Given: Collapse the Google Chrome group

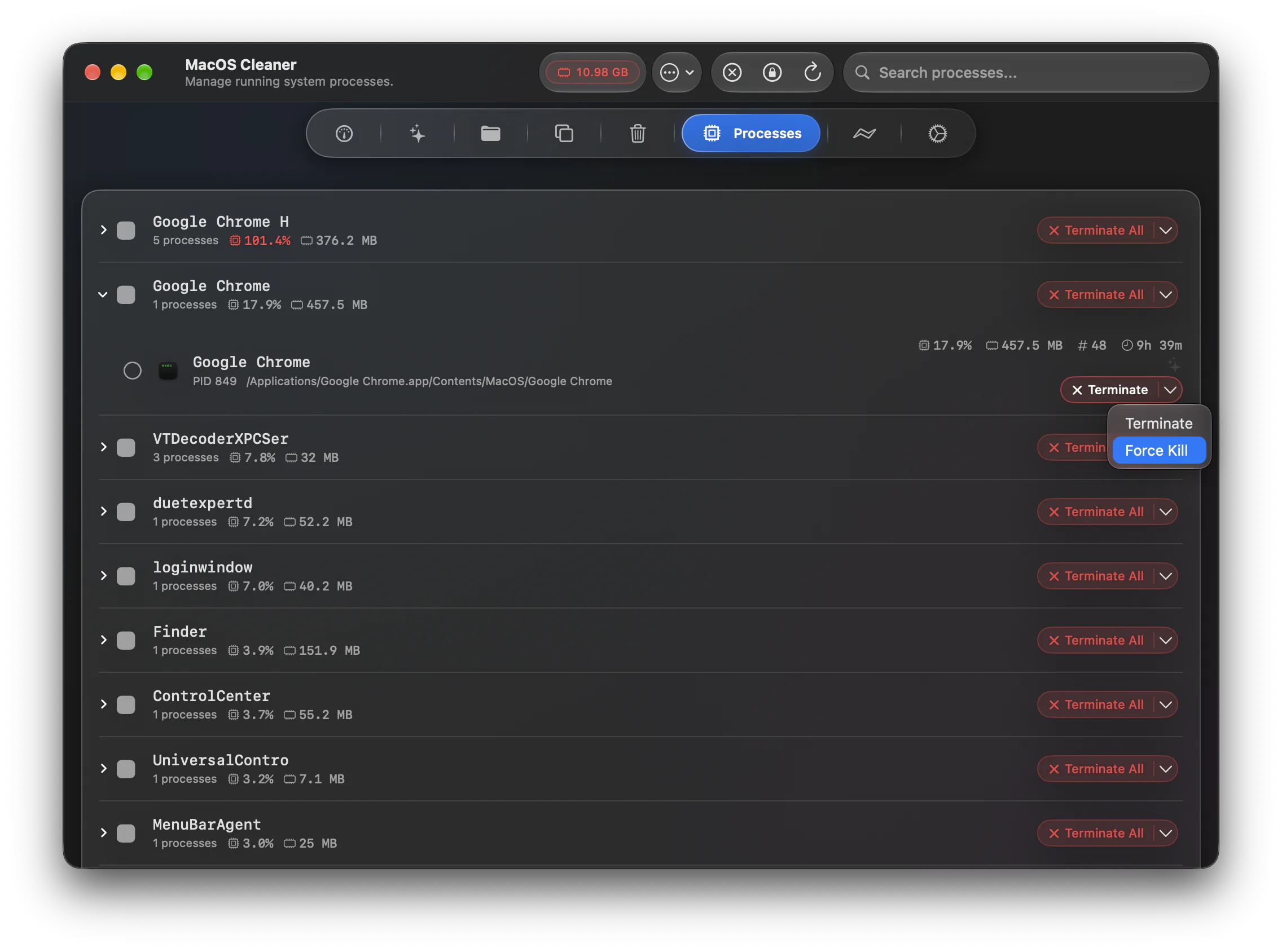Looking at the screenshot, I should [103, 294].
